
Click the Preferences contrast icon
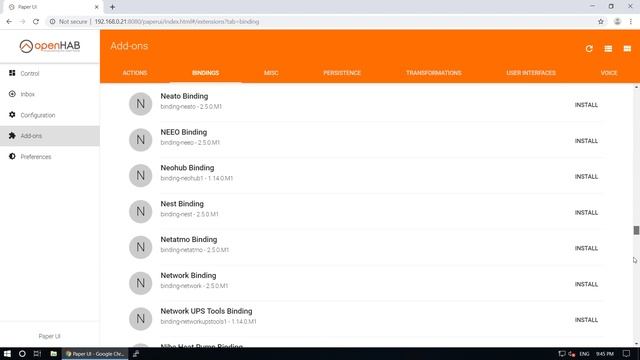(x=12, y=156)
